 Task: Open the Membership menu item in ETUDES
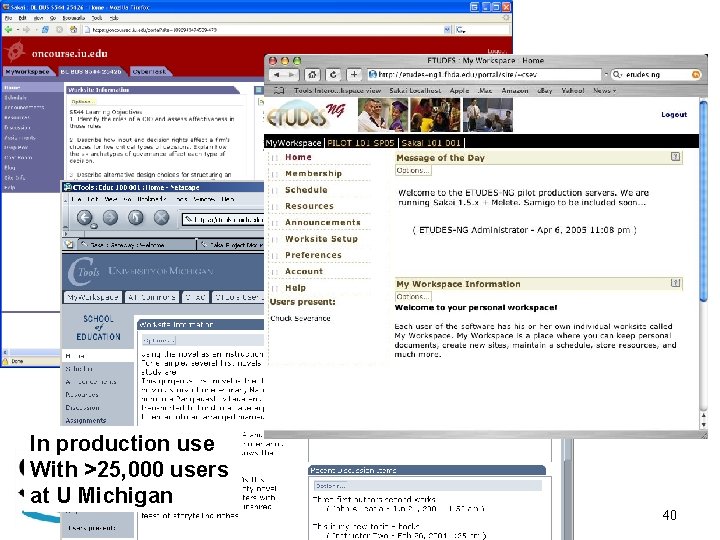coord(313,174)
